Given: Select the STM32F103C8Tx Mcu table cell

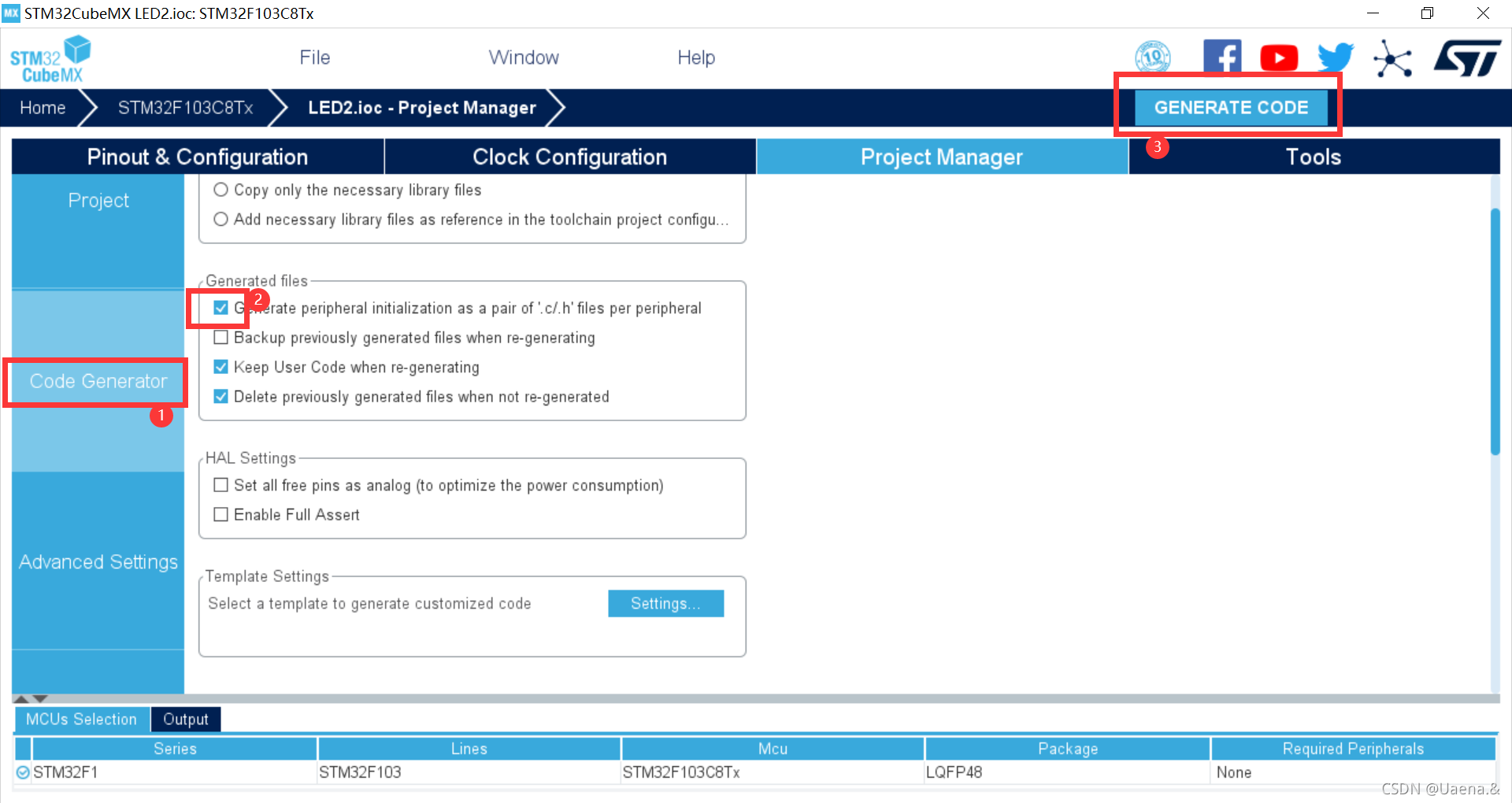Looking at the screenshot, I should point(773,772).
